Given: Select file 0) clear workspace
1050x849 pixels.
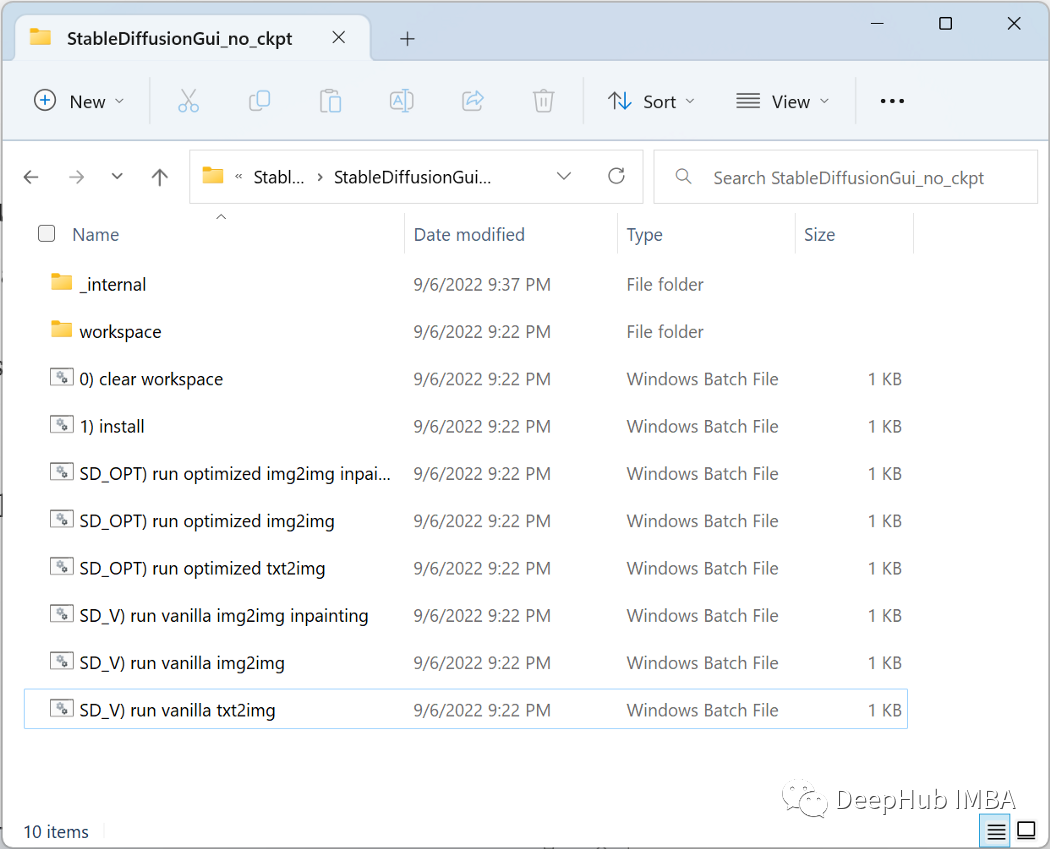Looking at the screenshot, I should [x=151, y=379].
